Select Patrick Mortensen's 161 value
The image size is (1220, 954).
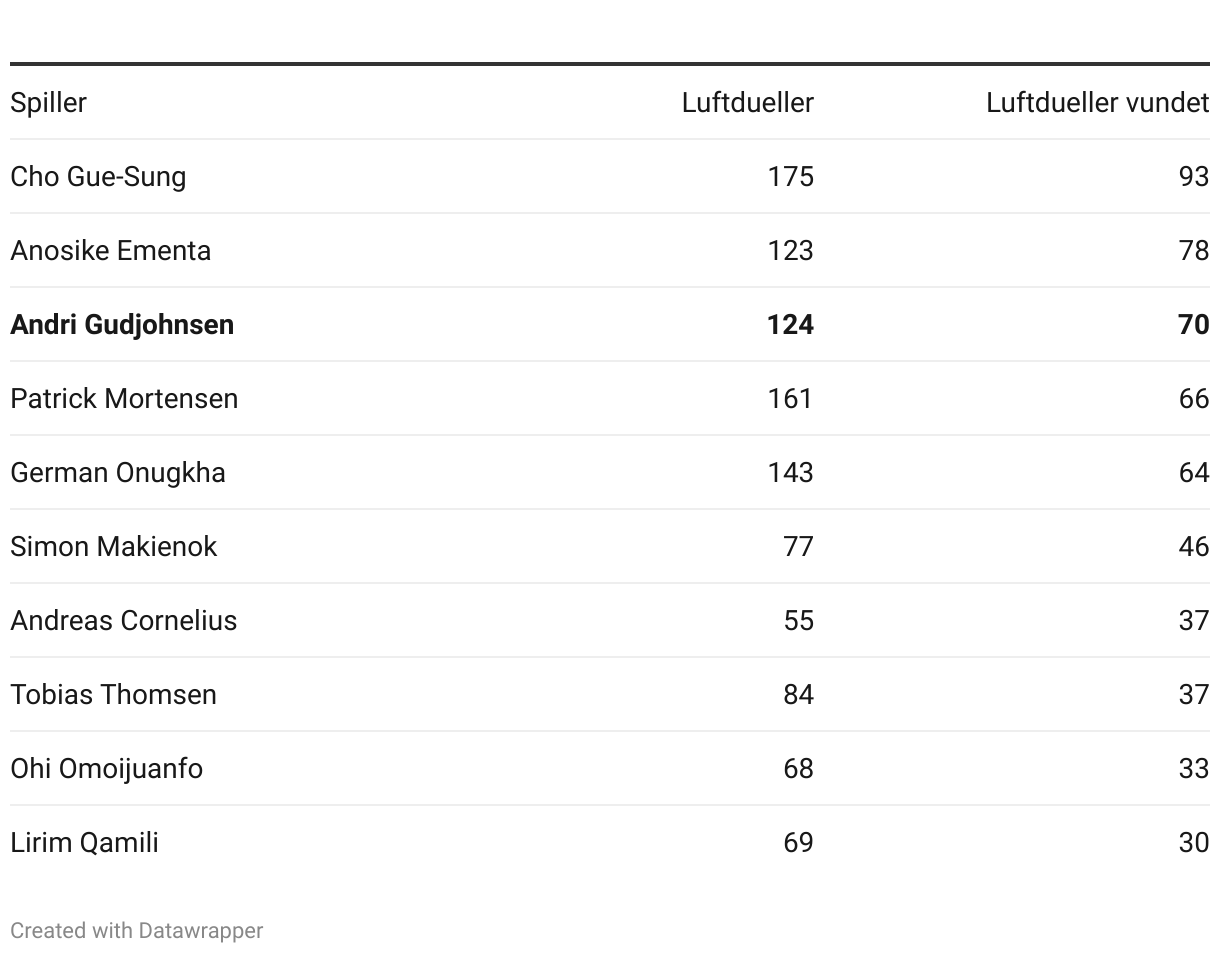pyautogui.click(x=790, y=399)
